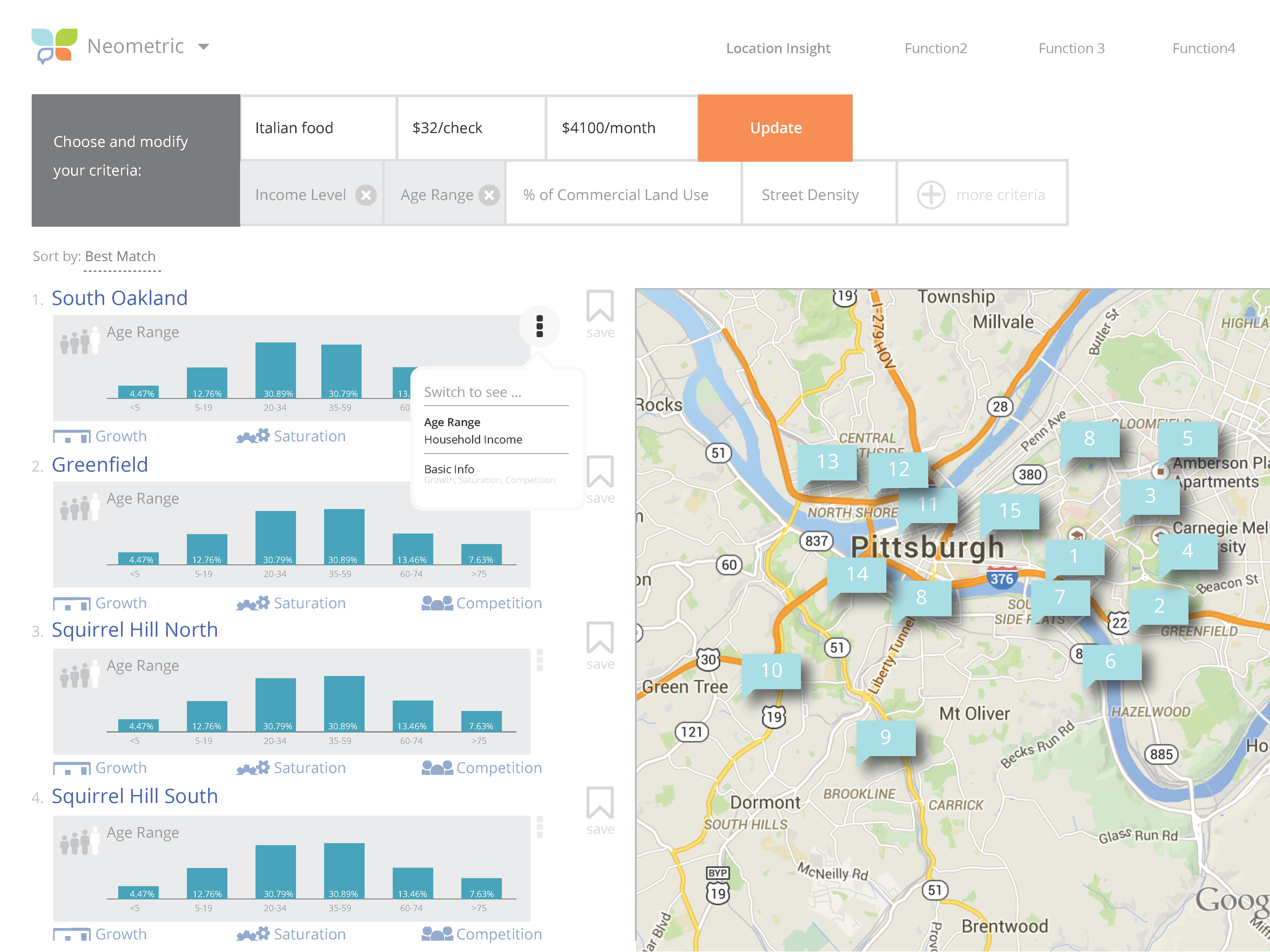
Task: Save South Oakland with bookmark icon
Action: click(x=599, y=306)
